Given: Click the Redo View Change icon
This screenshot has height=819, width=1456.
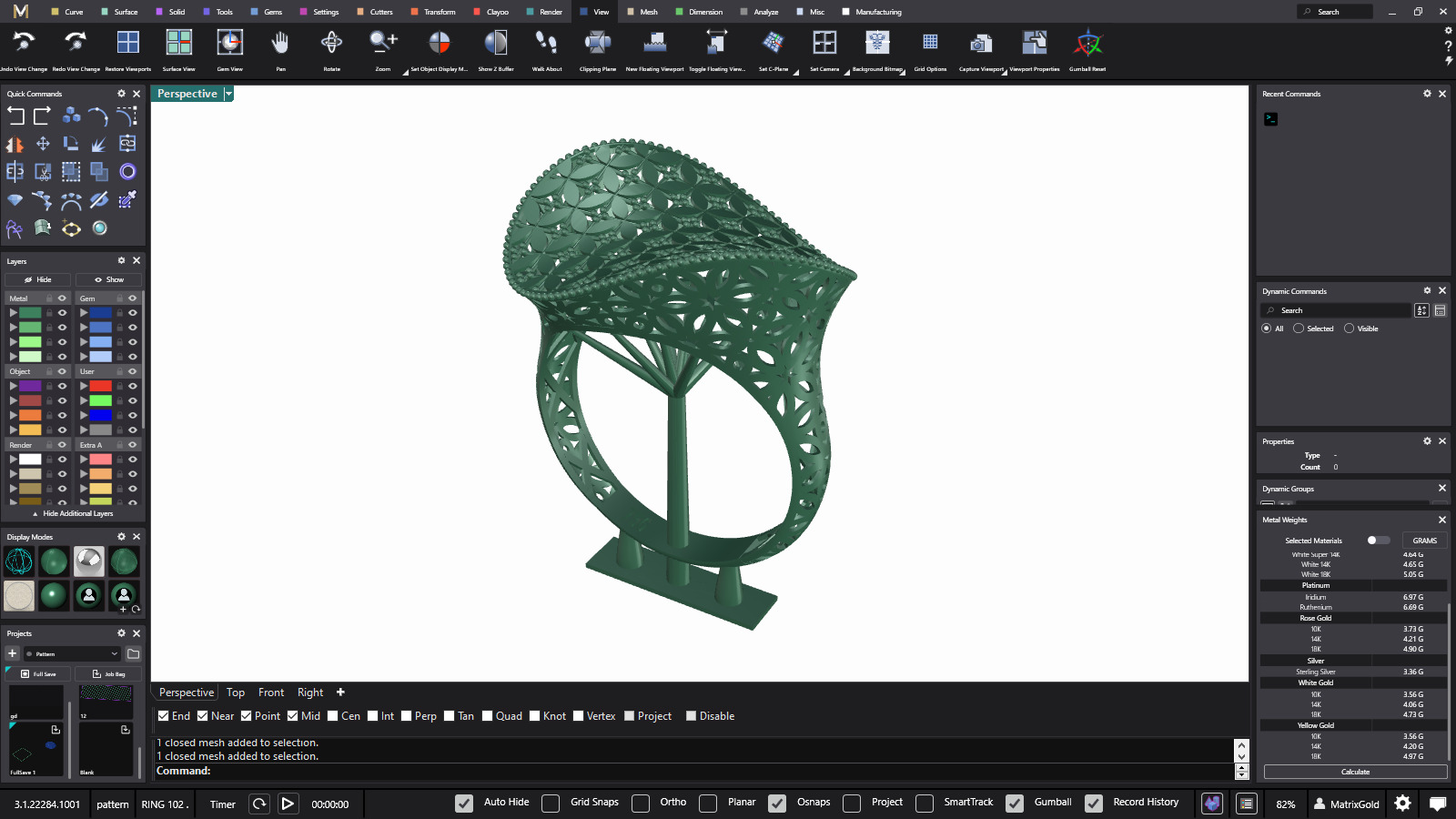Looking at the screenshot, I should tap(76, 42).
